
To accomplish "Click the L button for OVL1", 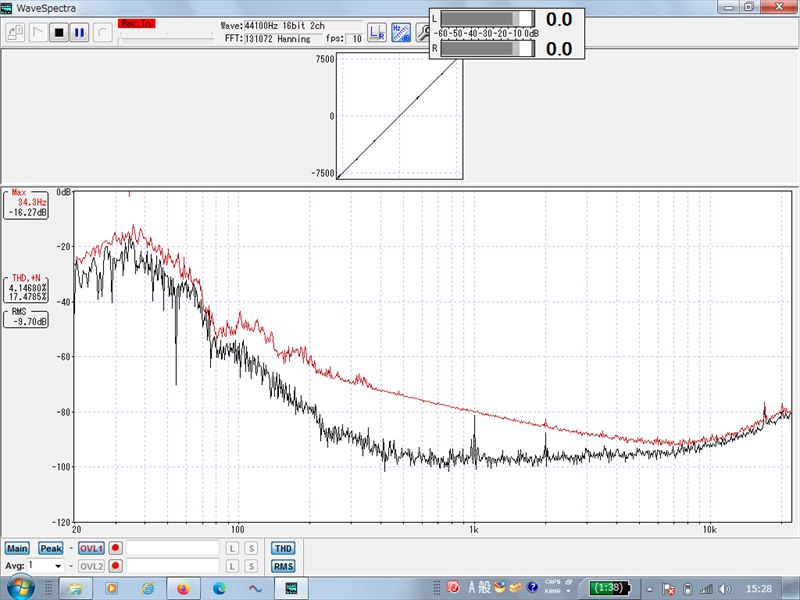I will click(x=232, y=548).
